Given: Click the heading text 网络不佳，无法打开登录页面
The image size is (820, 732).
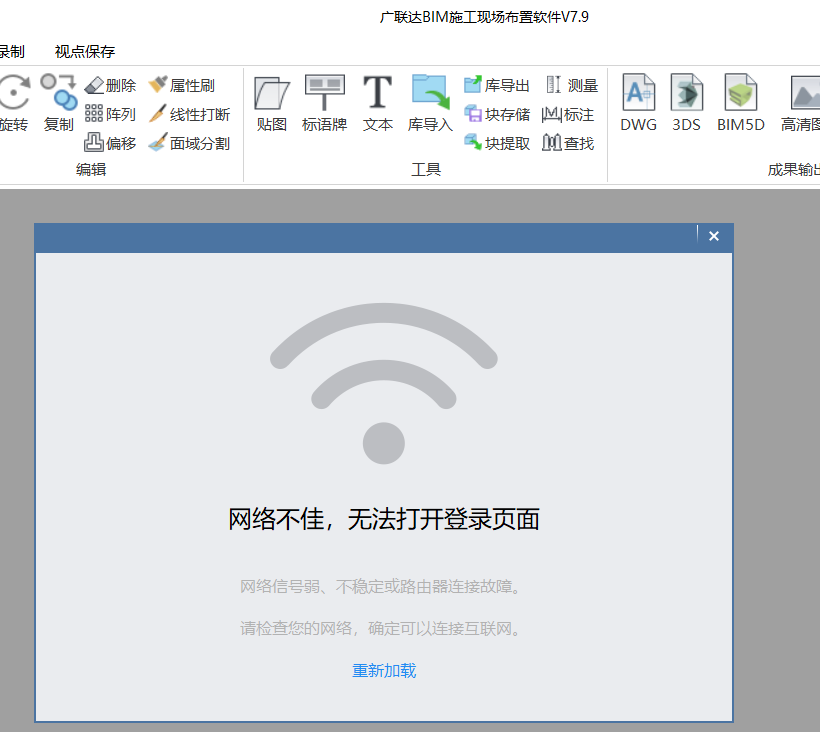Looking at the screenshot, I should pos(384,519).
